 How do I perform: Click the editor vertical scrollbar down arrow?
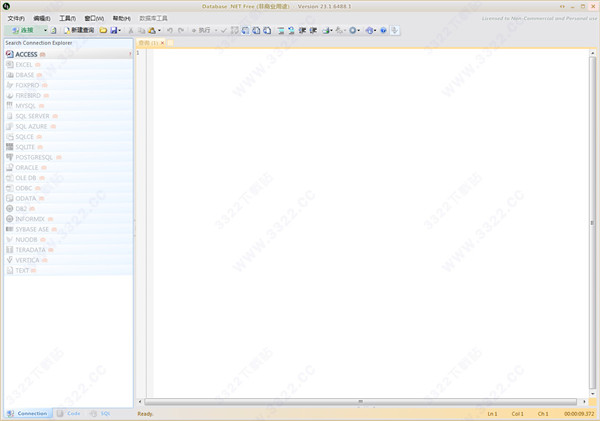[593, 393]
